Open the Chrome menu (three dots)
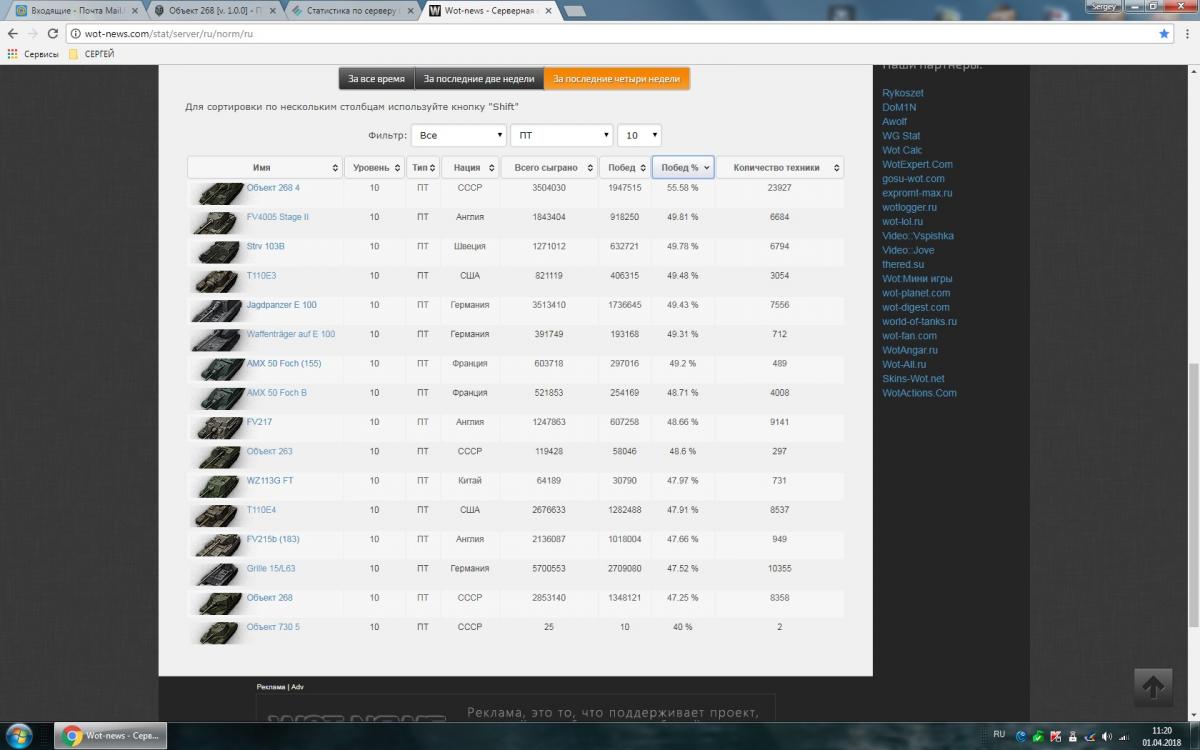Viewport: 1200px width, 750px height. 1187,33
